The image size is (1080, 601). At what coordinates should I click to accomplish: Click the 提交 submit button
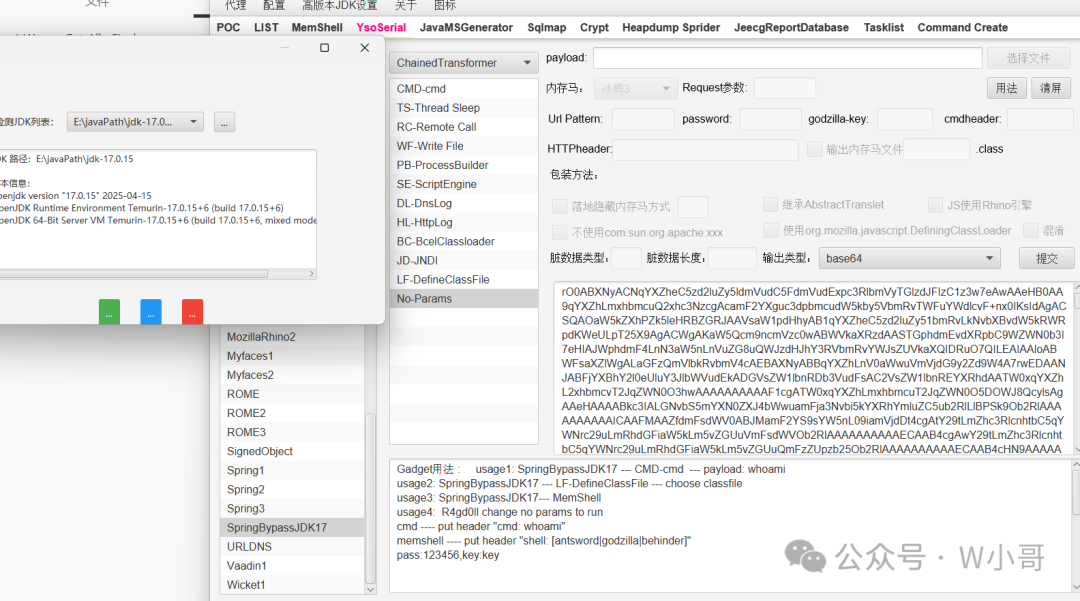(x=1046, y=259)
